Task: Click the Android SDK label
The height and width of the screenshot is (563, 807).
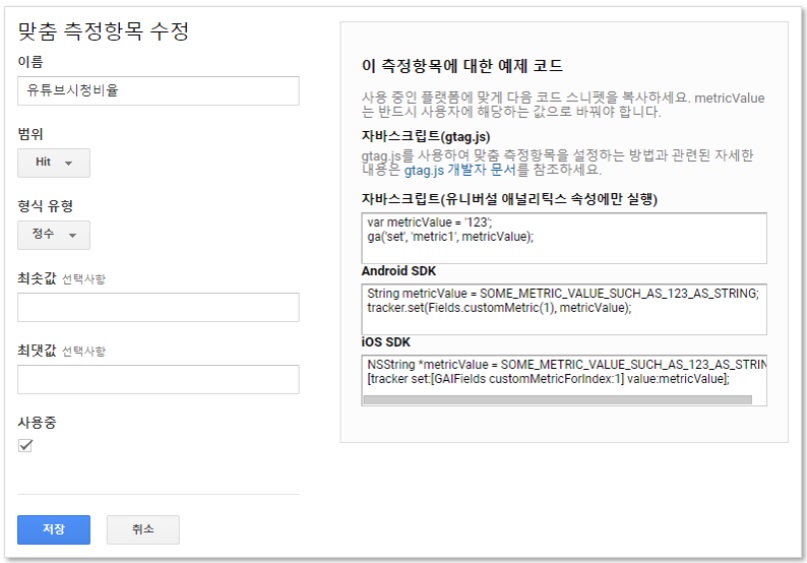Action: point(399,271)
